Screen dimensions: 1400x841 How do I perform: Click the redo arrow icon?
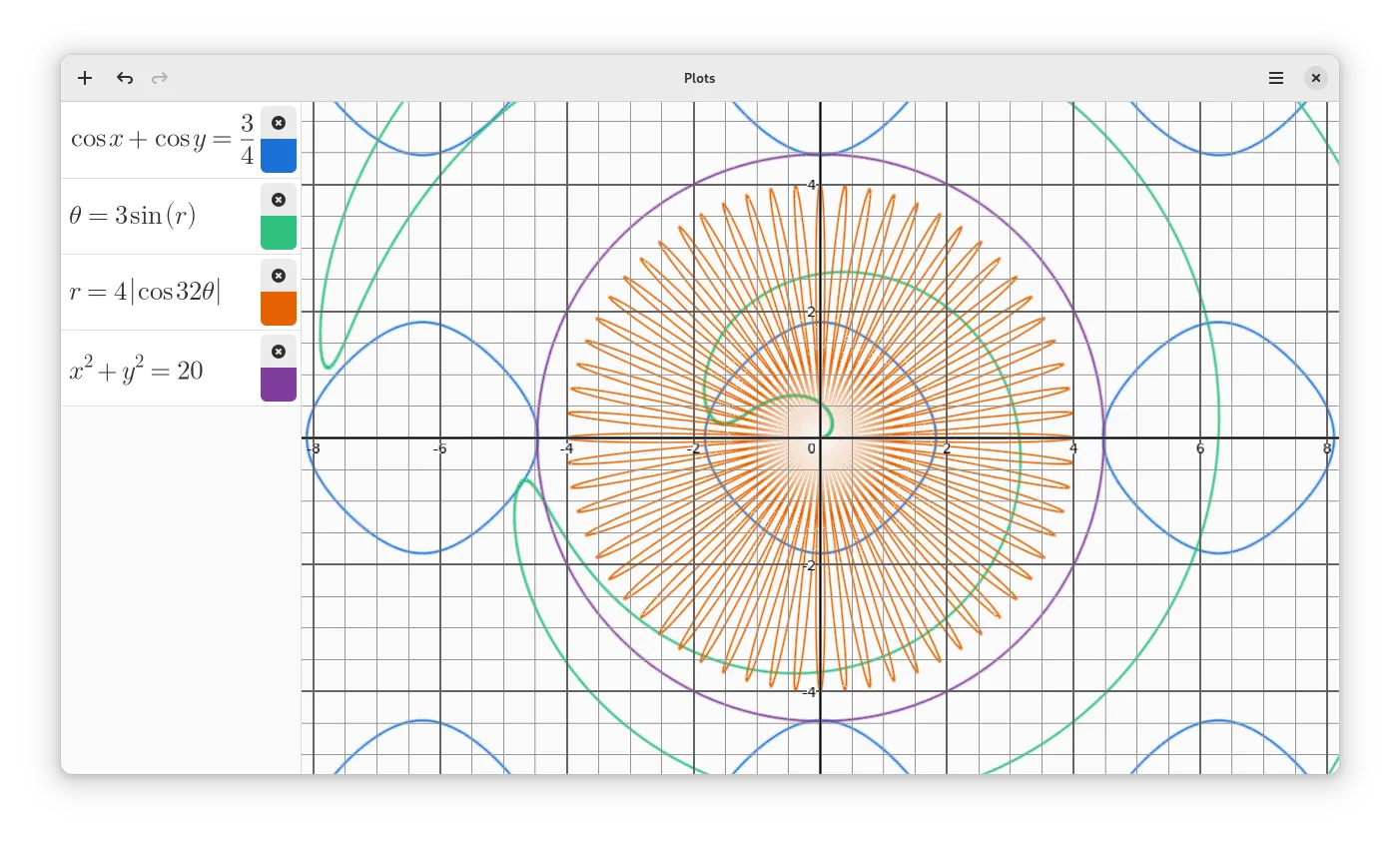[x=160, y=78]
